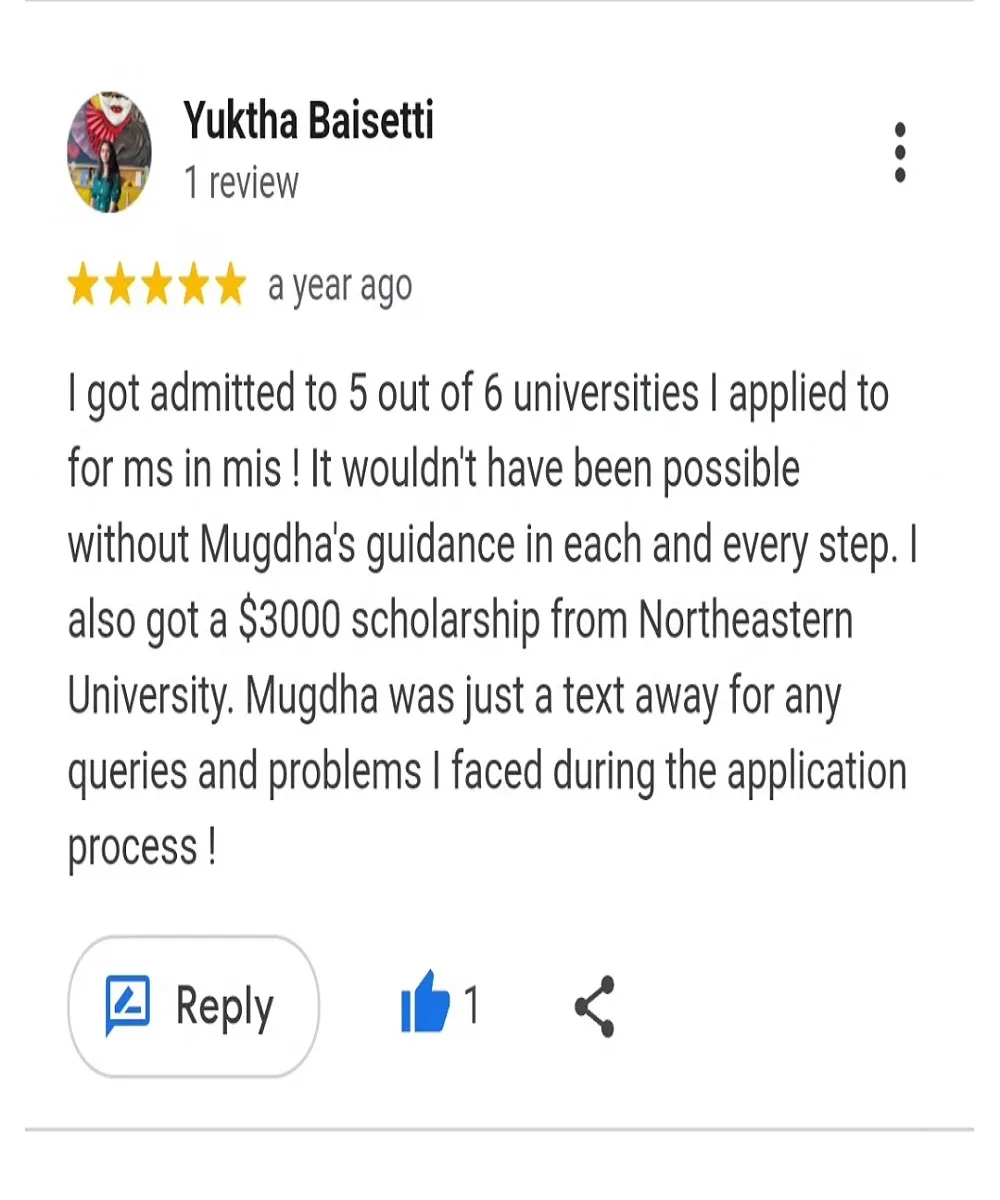Click the "1 review" count text
The height and width of the screenshot is (1200, 1000).
[241, 183]
